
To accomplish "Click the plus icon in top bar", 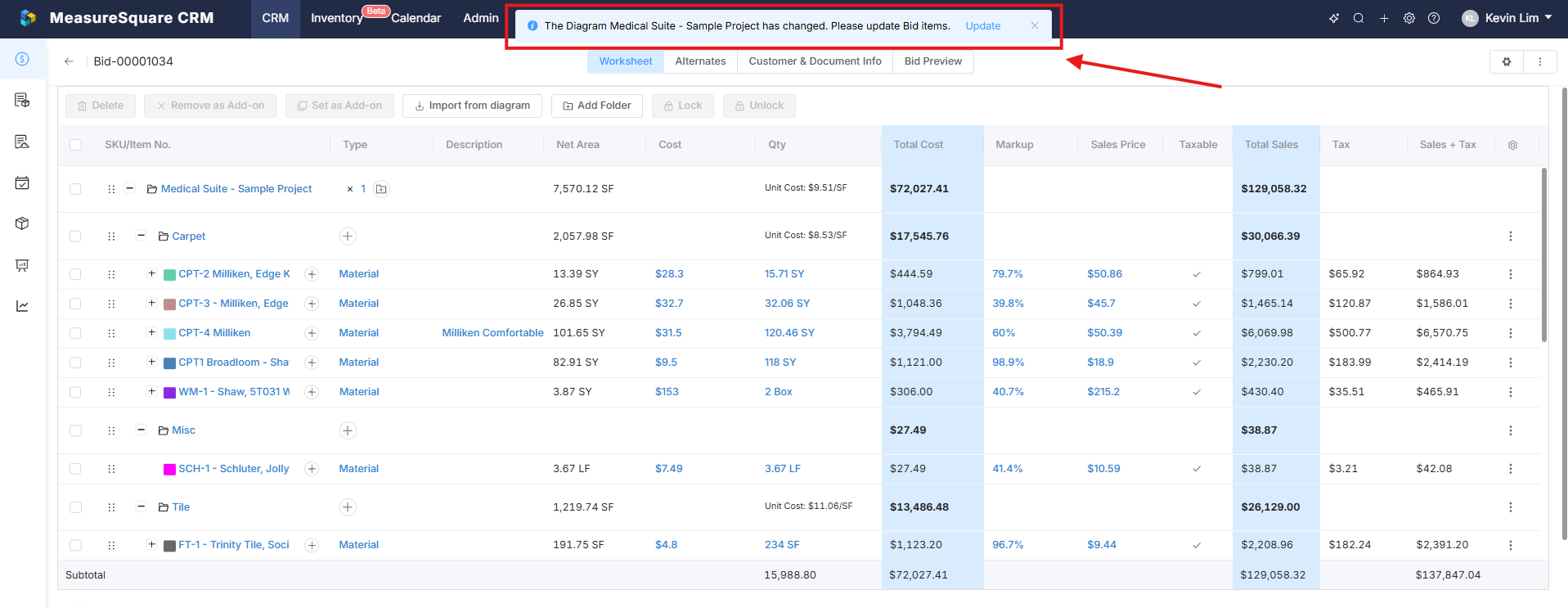I will (1384, 18).
